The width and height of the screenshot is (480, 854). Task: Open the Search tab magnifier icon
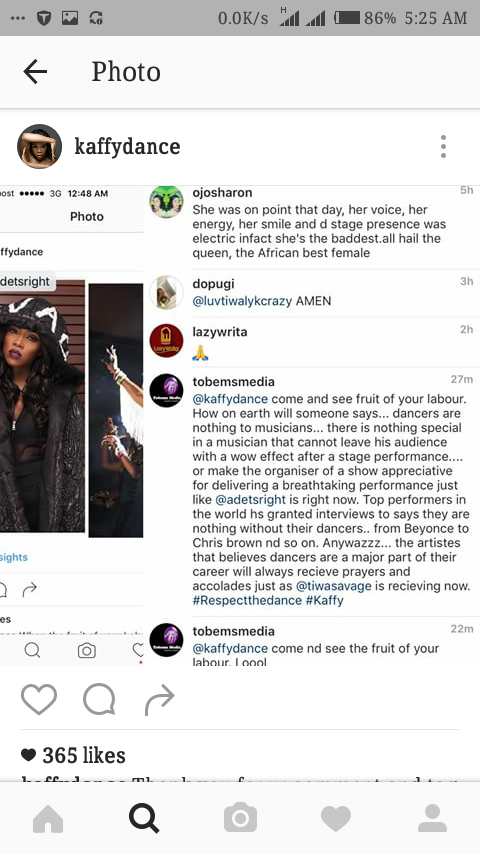click(x=144, y=819)
